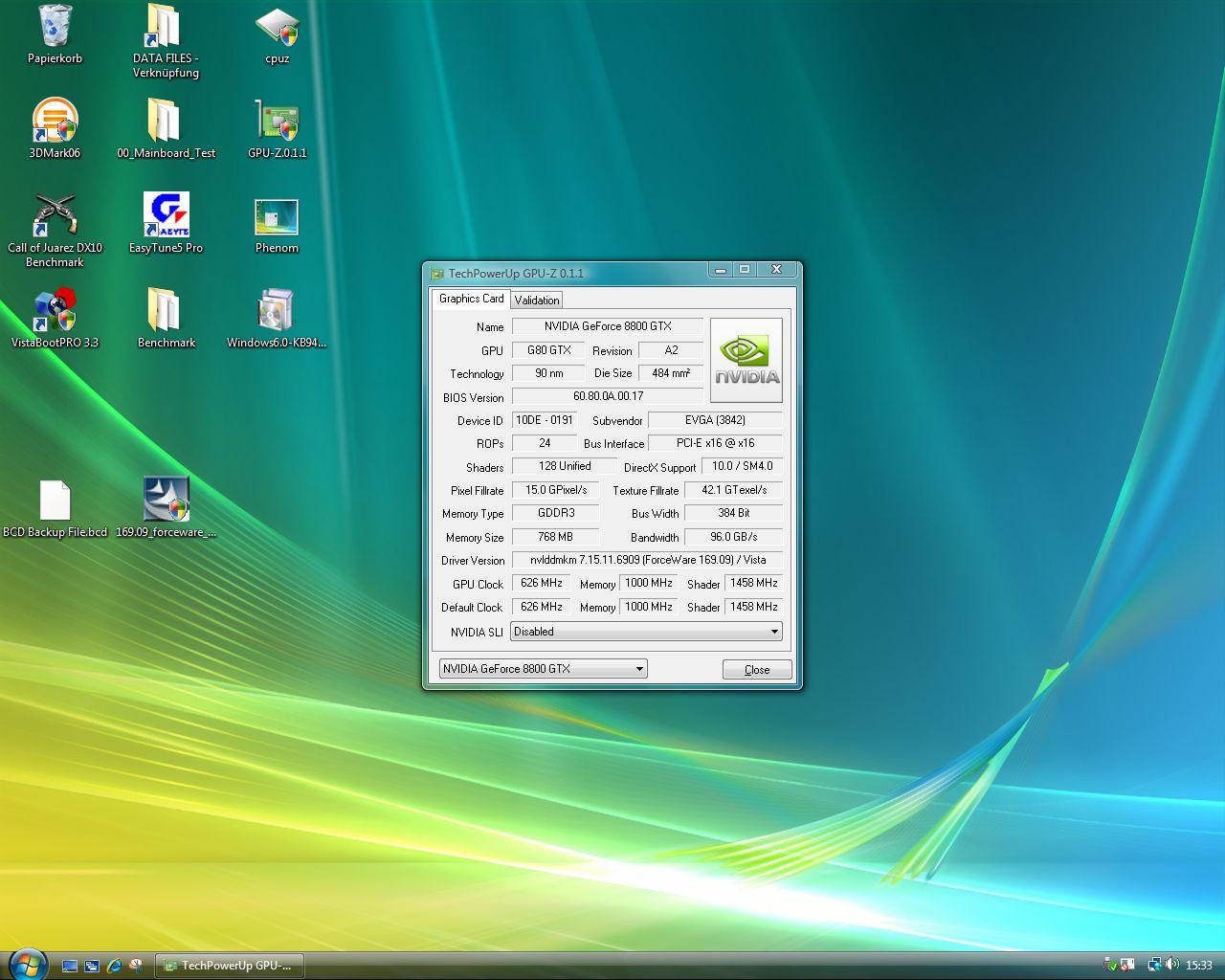Open the NVIDIA GeForce 8800 GTX card selector
Image resolution: width=1225 pixels, height=980 pixels.
tap(544, 669)
